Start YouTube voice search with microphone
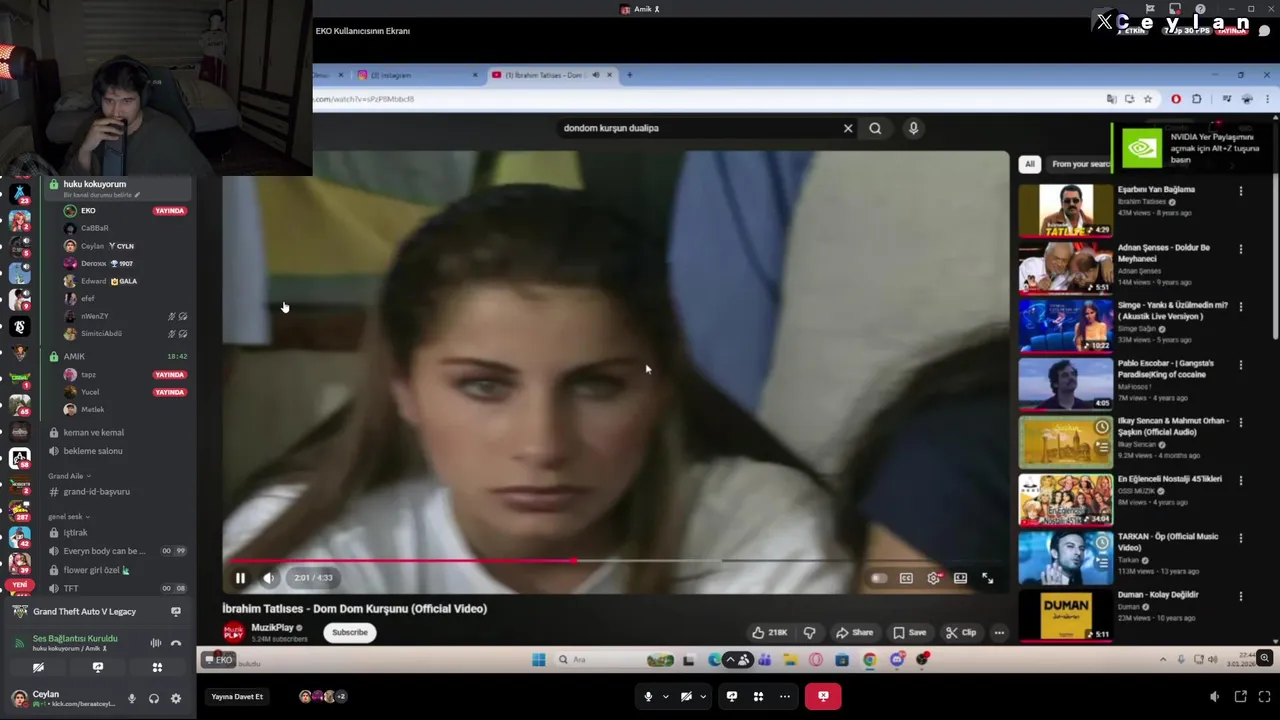The height and width of the screenshot is (720, 1280). point(913,128)
